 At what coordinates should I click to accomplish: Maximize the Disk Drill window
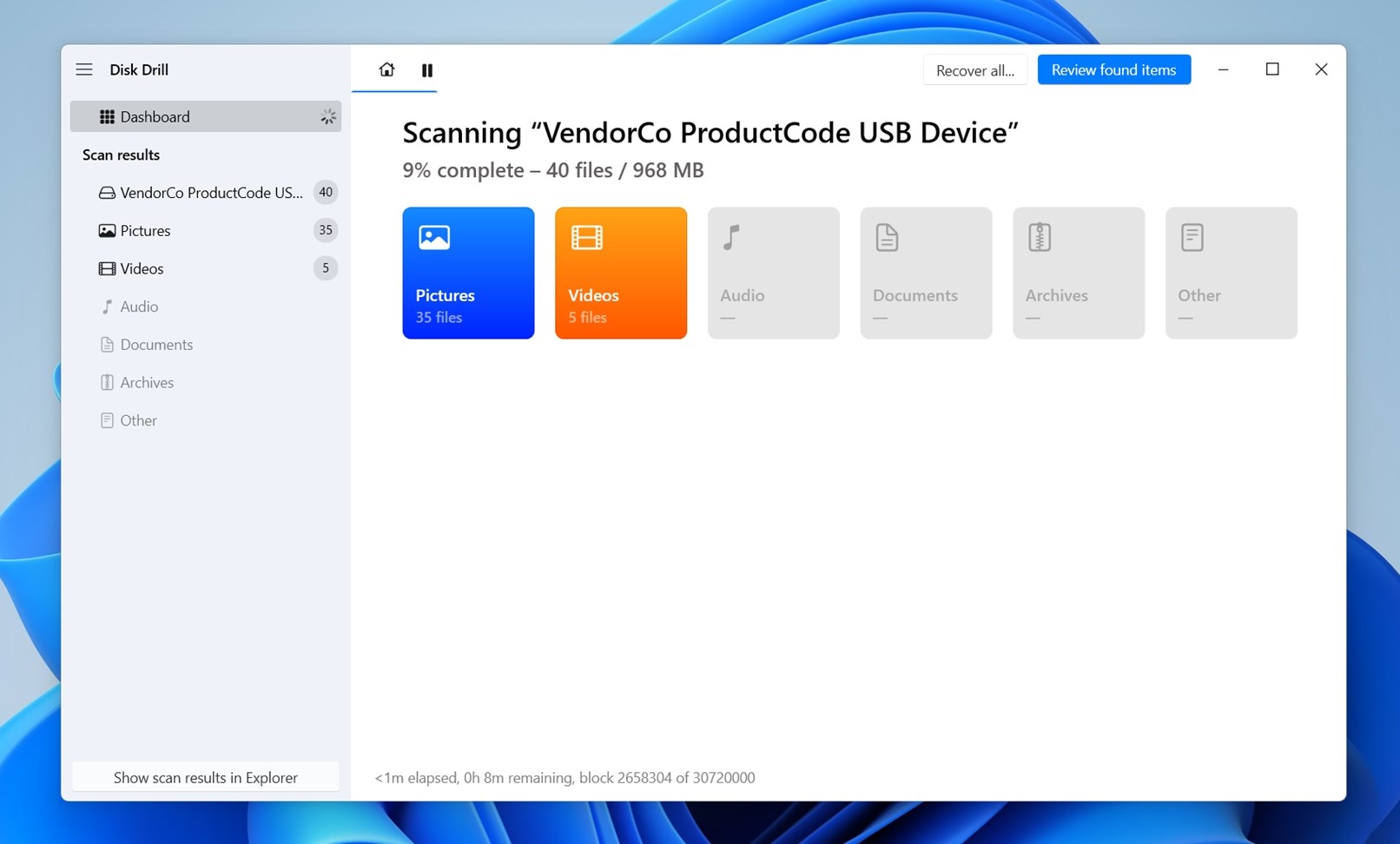point(1272,69)
